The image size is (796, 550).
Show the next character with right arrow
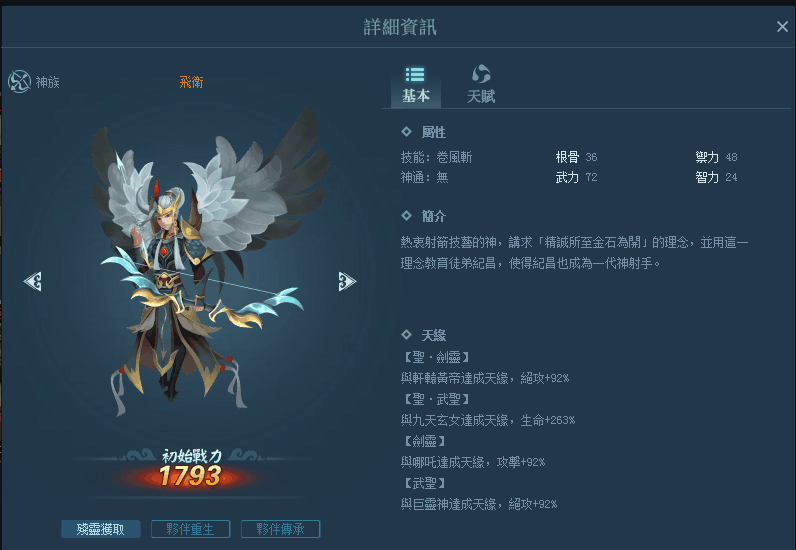click(x=347, y=281)
